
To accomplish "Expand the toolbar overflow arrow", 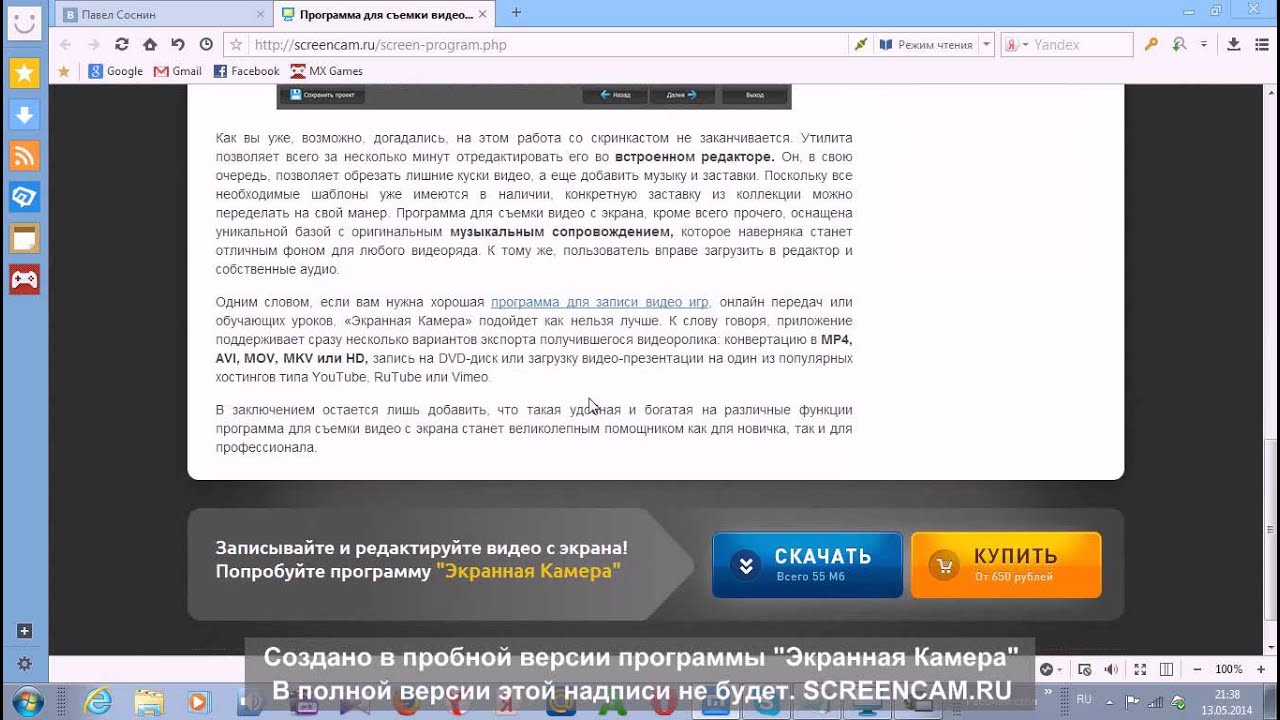I will (1204, 44).
